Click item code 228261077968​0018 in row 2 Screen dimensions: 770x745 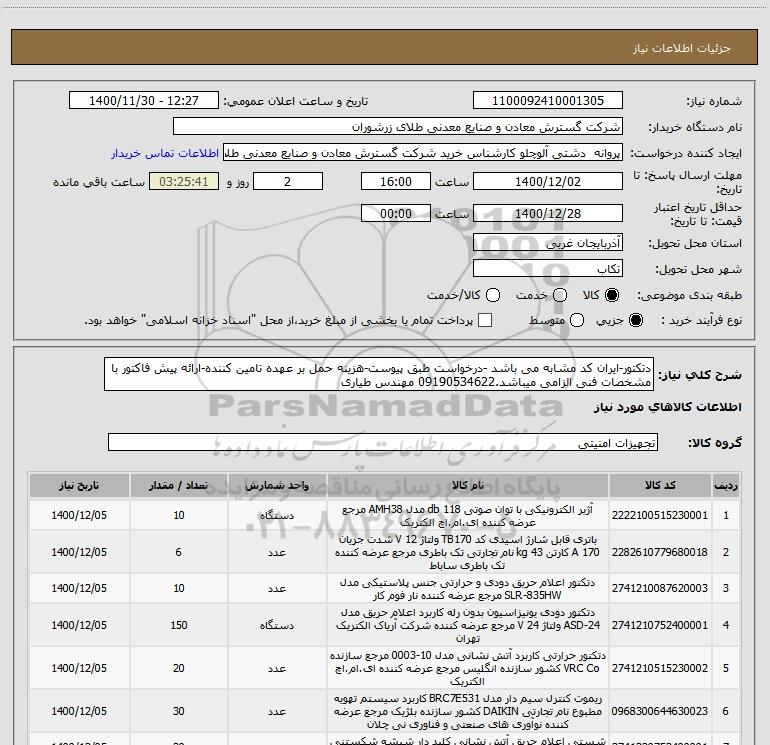pos(660,552)
